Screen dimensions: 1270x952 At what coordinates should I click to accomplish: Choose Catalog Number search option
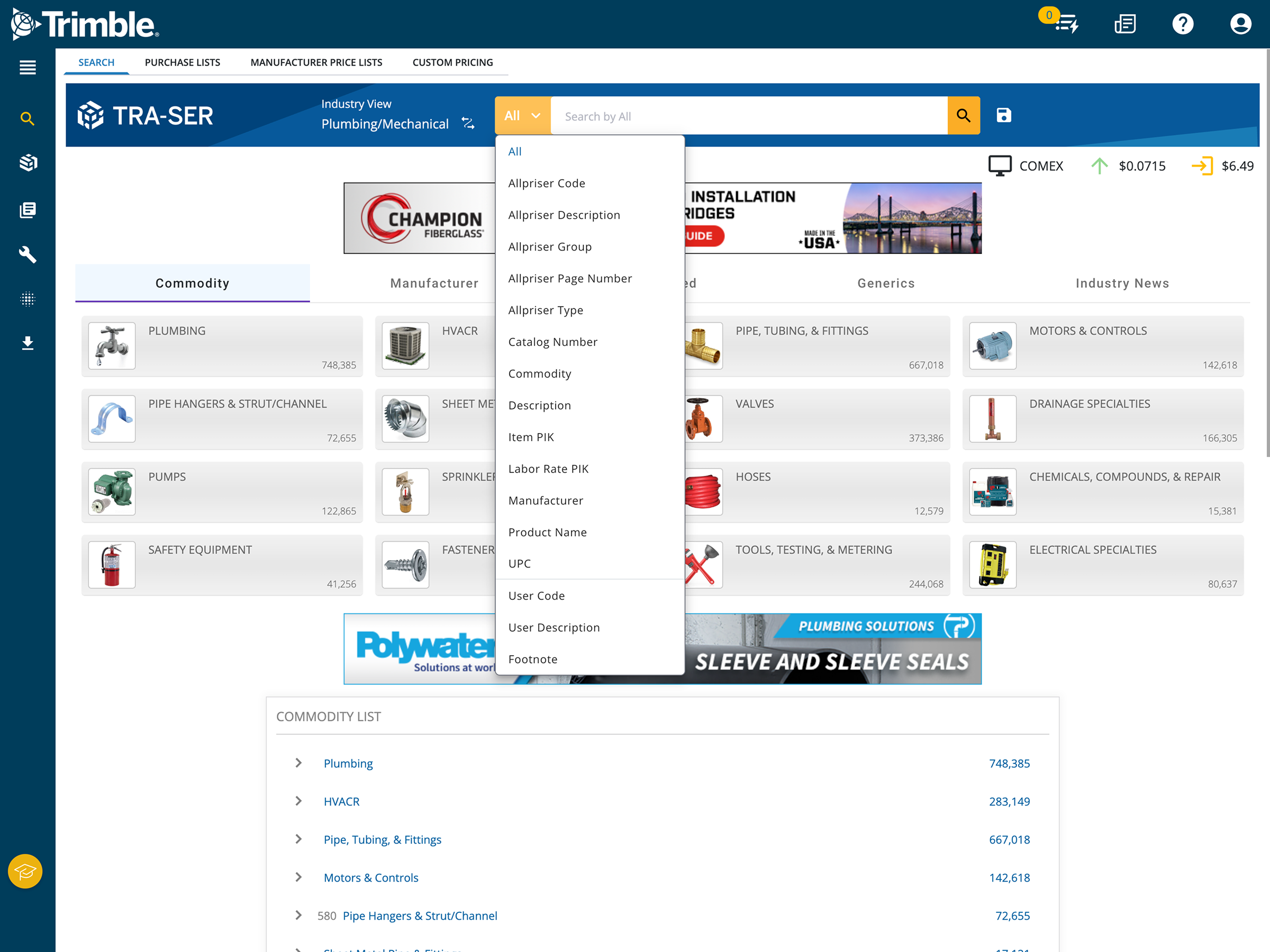tap(589, 342)
